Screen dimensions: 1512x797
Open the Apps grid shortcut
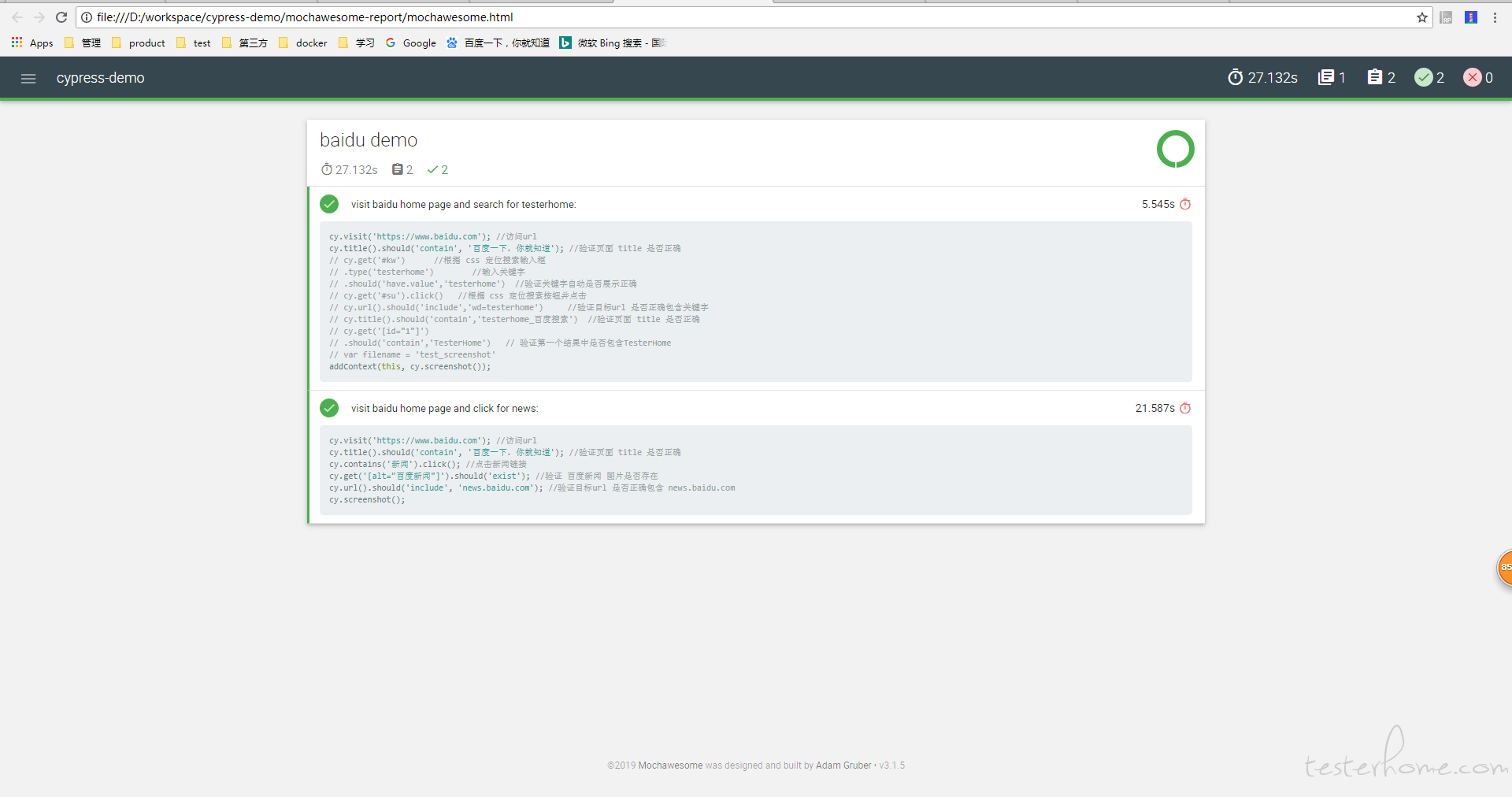point(32,43)
